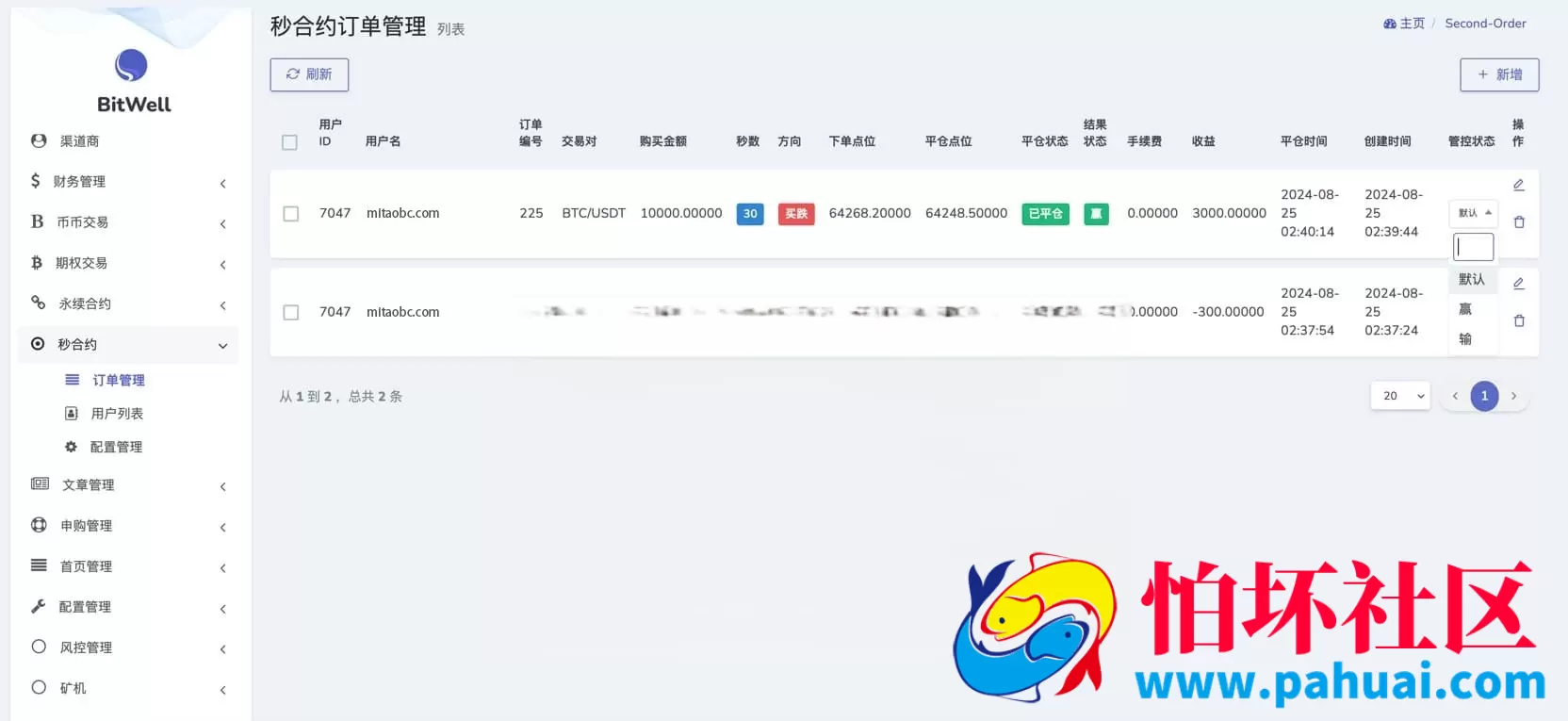Click the bitcoin icon beside 期权交易
The width and height of the screenshot is (1568, 721).
(37, 262)
